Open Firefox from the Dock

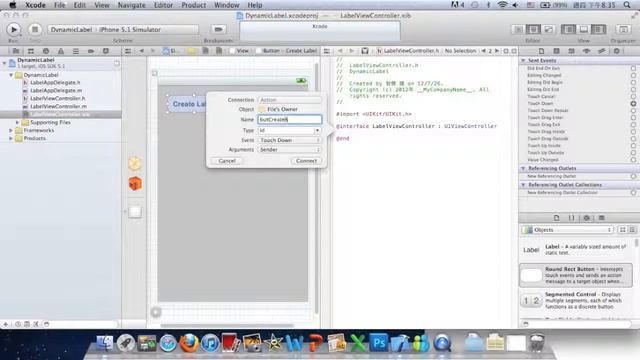[x=189, y=343]
